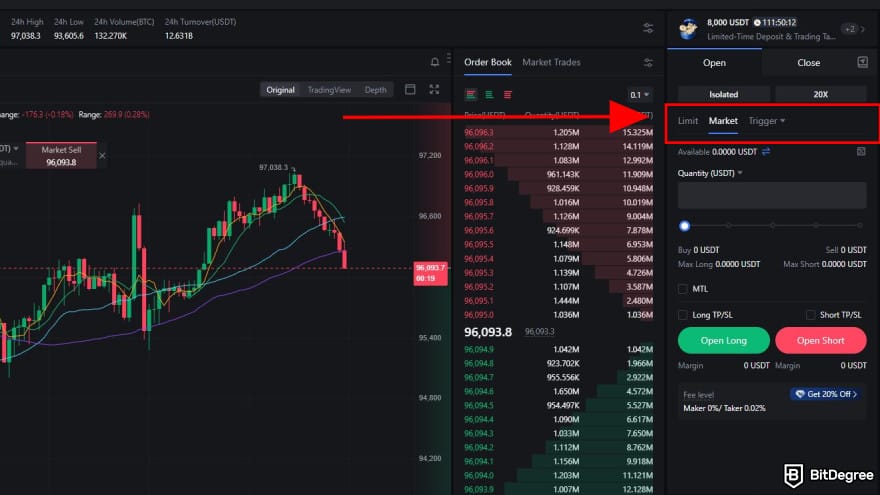Show buy orders only in order book
Screen dimensions: 880x495
coord(489,95)
